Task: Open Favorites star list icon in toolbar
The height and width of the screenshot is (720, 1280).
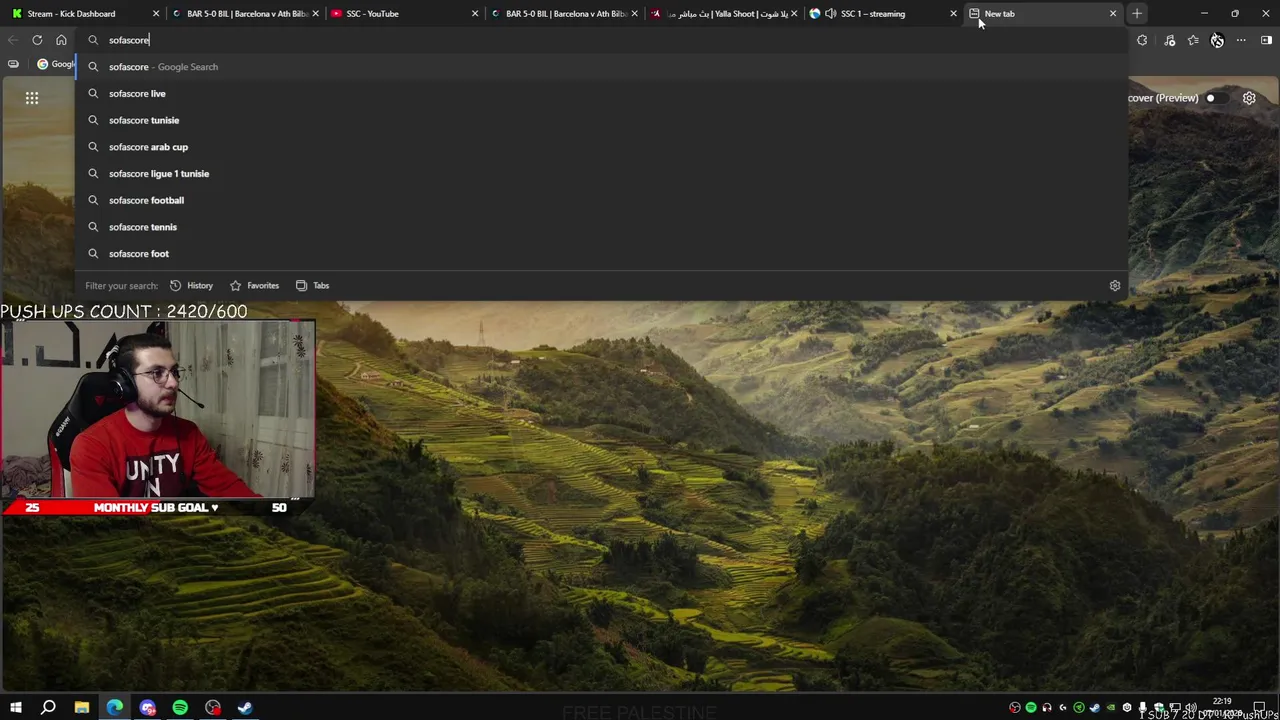Action: (x=1193, y=40)
